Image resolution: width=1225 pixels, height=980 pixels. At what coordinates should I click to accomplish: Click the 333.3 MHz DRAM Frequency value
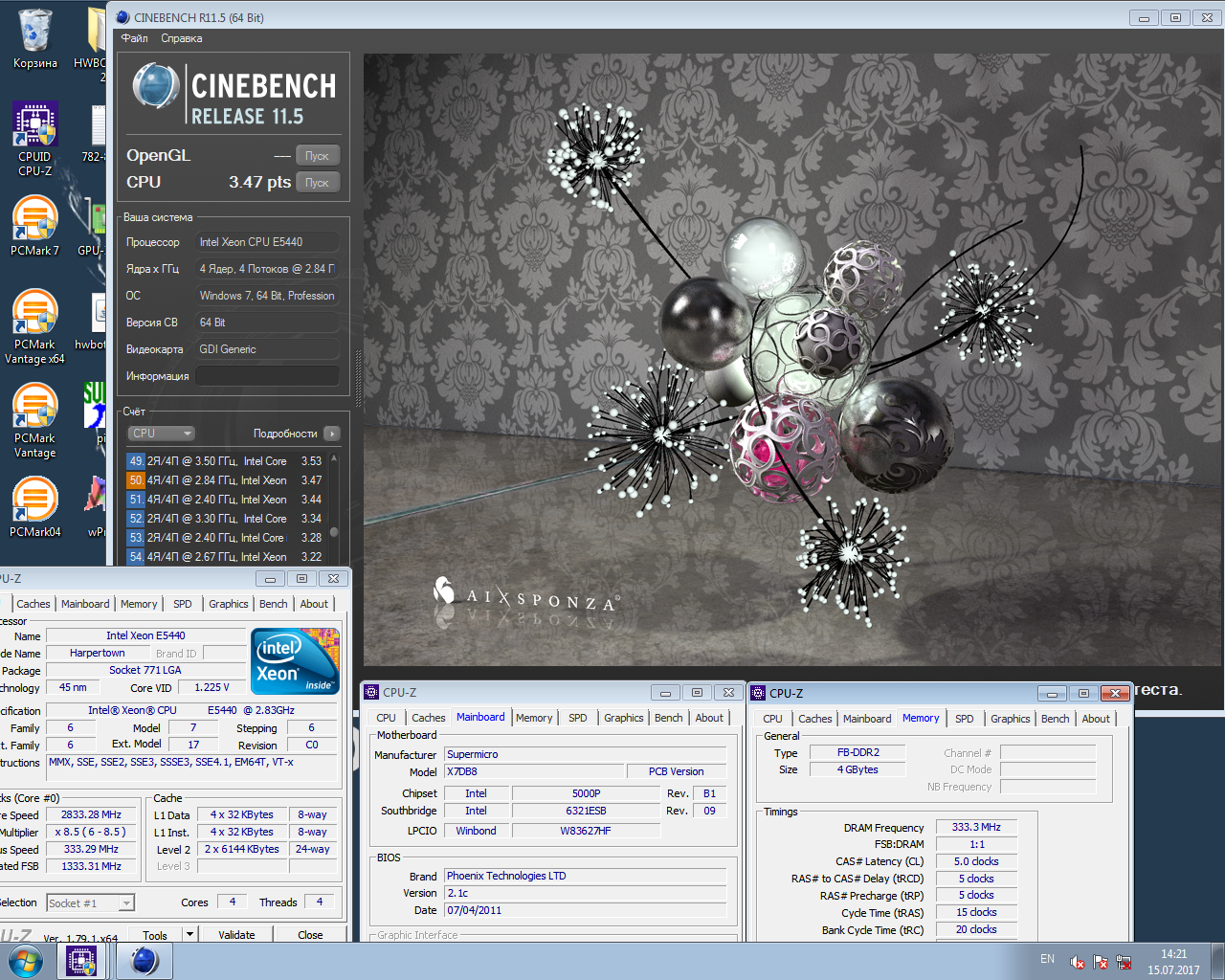pos(976,827)
